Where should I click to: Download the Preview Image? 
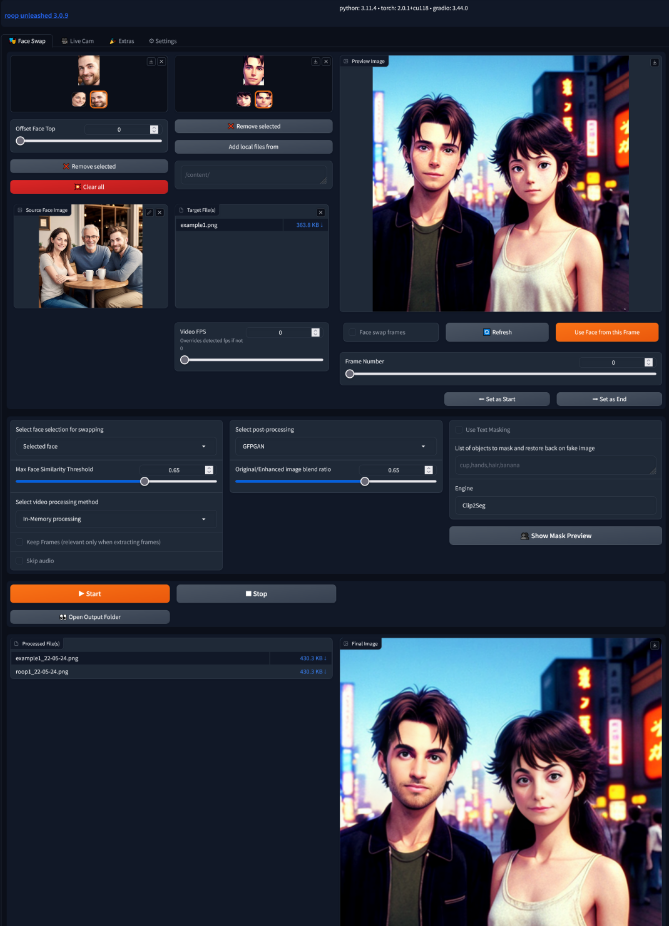pos(654,62)
